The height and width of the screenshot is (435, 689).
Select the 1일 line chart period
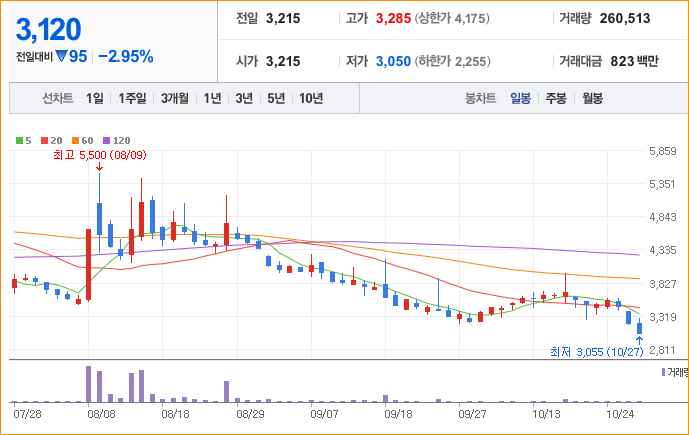coord(95,98)
